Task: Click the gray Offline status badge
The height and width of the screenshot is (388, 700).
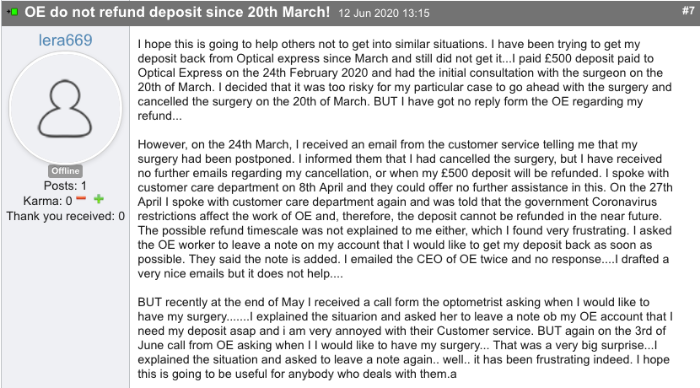Action: pyautogui.click(x=65, y=171)
